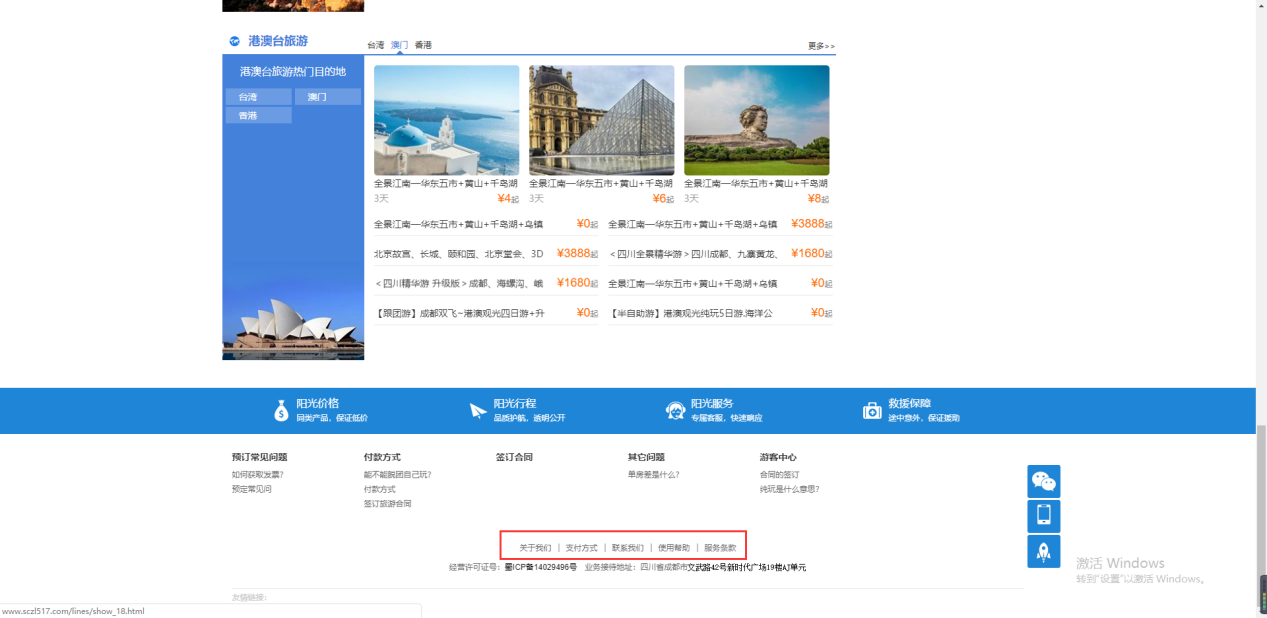Click the WeChat floating sidebar icon
The image size is (1267, 618).
[x=1043, y=482]
